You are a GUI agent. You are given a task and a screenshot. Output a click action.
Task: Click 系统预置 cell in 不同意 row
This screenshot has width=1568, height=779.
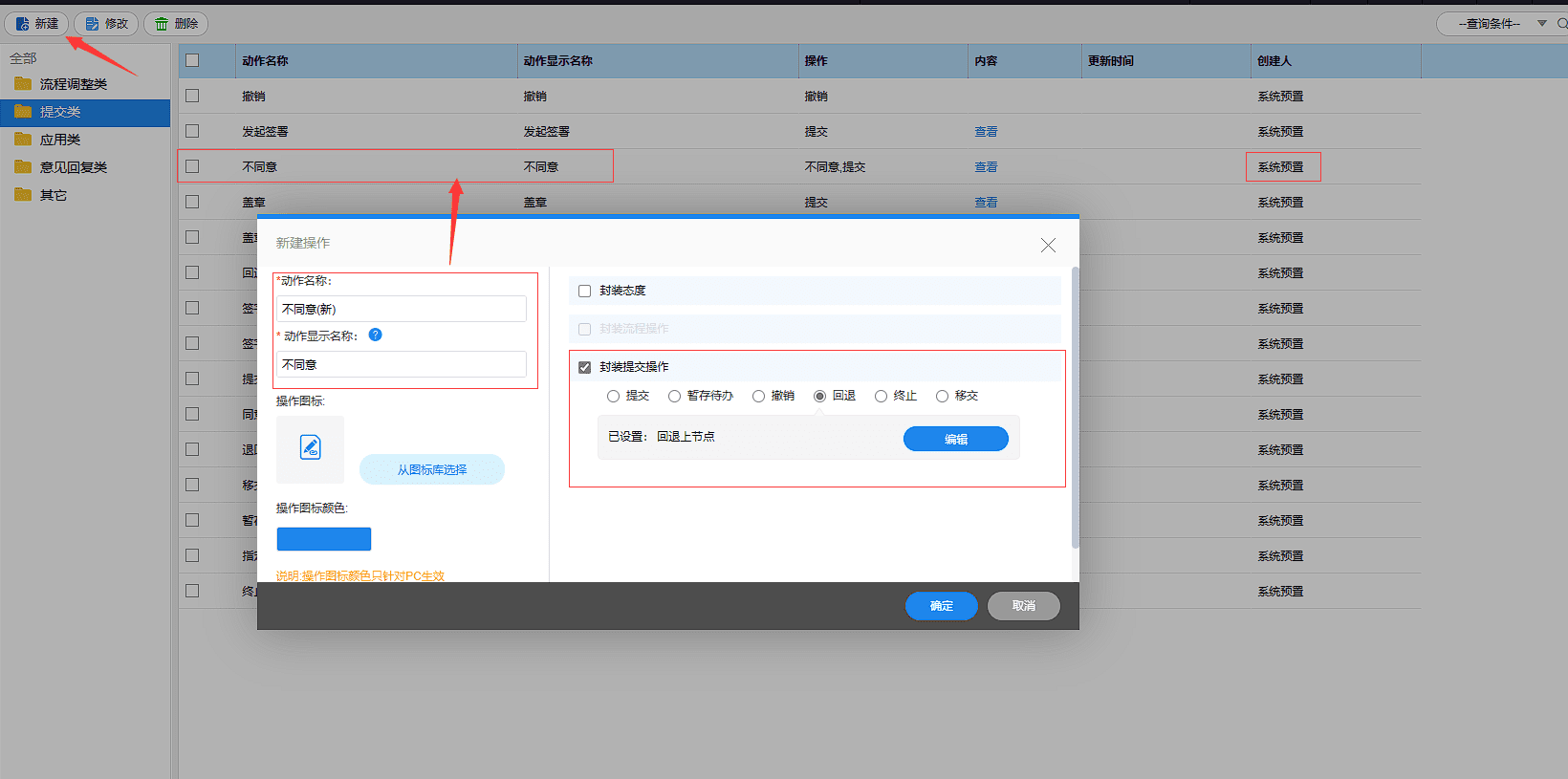[1281, 167]
